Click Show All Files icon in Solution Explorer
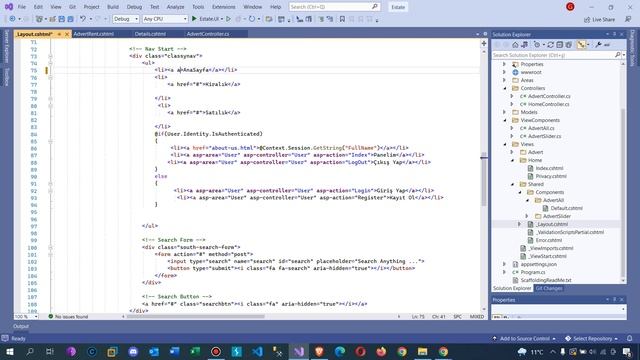 point(569,45)
